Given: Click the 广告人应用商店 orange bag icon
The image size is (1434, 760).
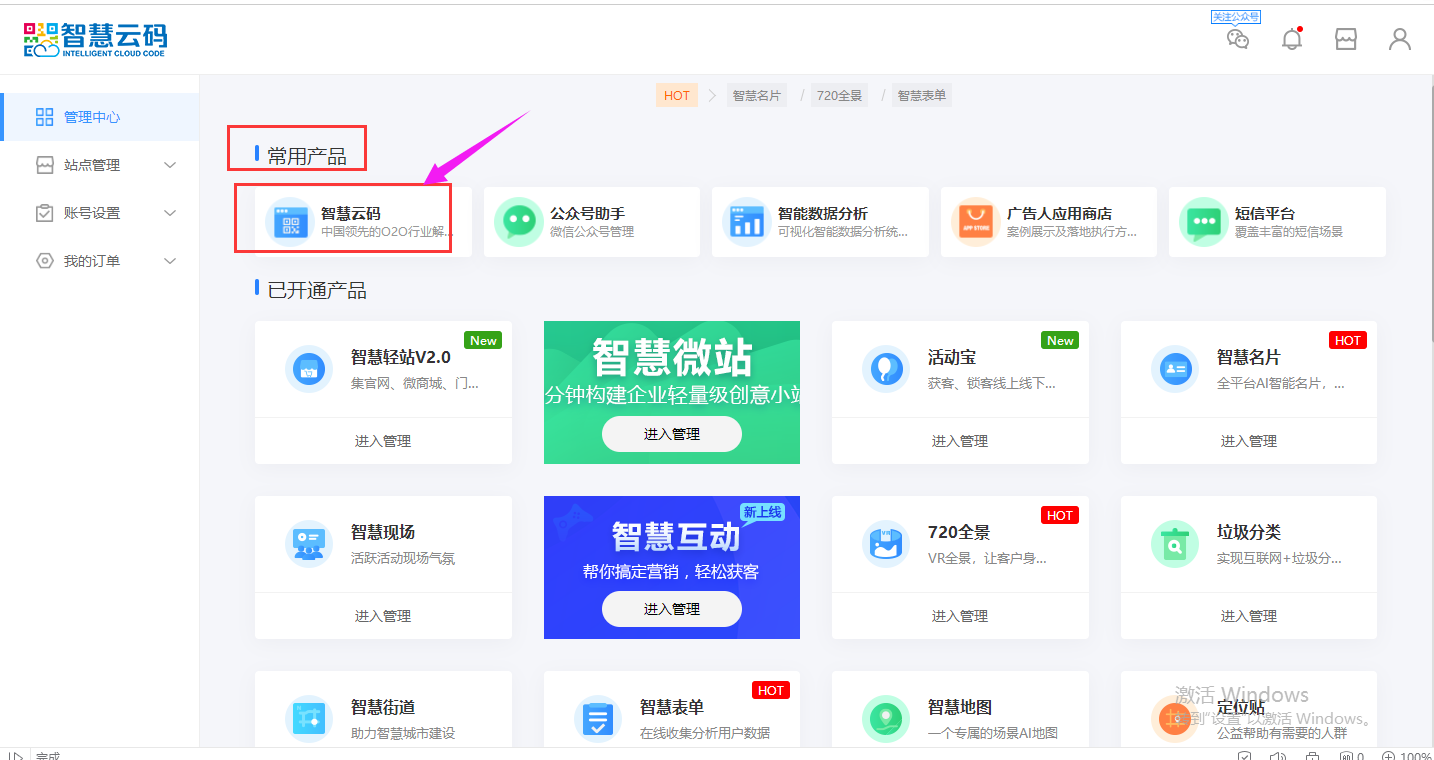Looking at the screenshot, I should (974, 222).
